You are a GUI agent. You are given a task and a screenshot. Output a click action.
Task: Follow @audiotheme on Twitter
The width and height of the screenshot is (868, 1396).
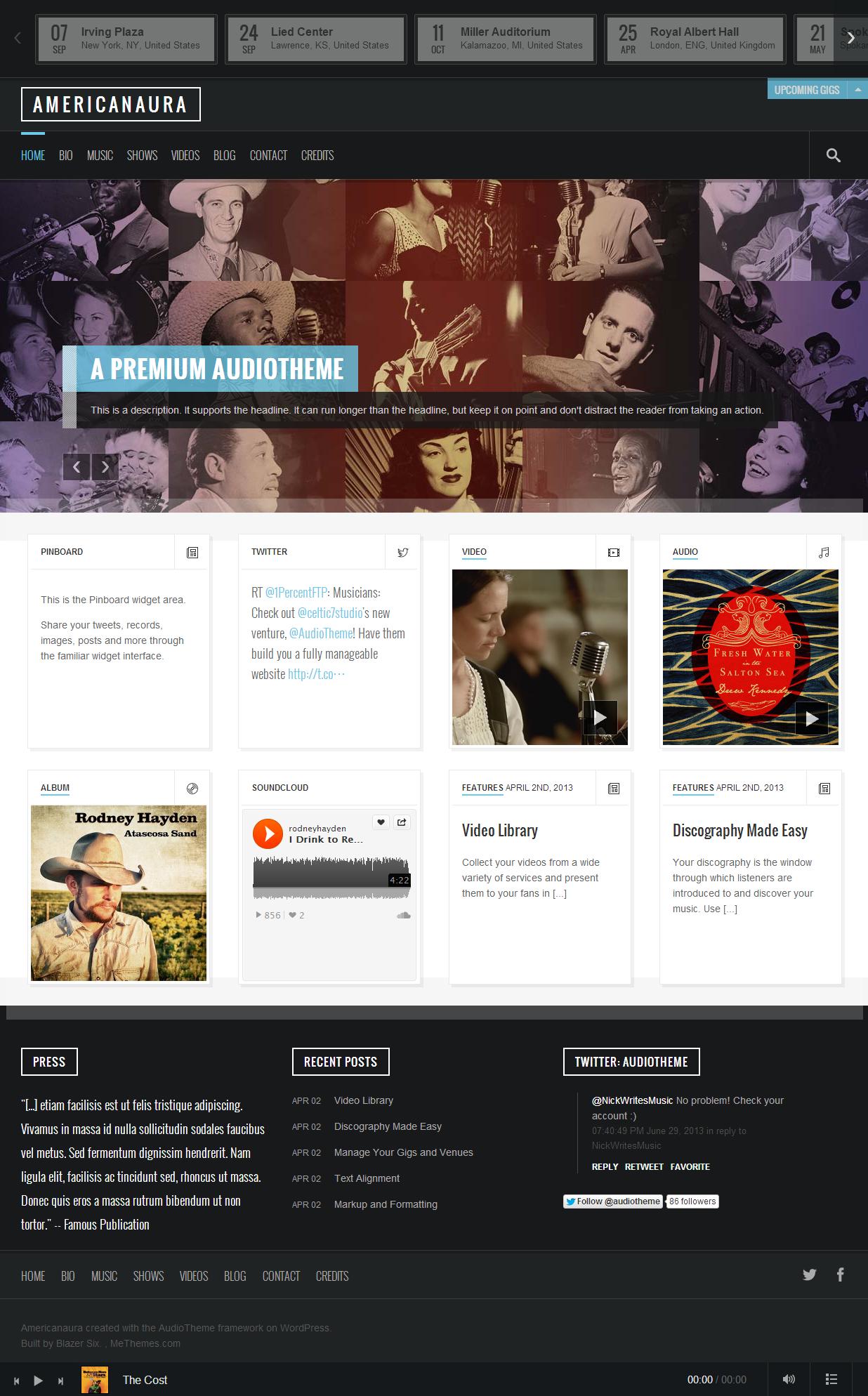612,1201
